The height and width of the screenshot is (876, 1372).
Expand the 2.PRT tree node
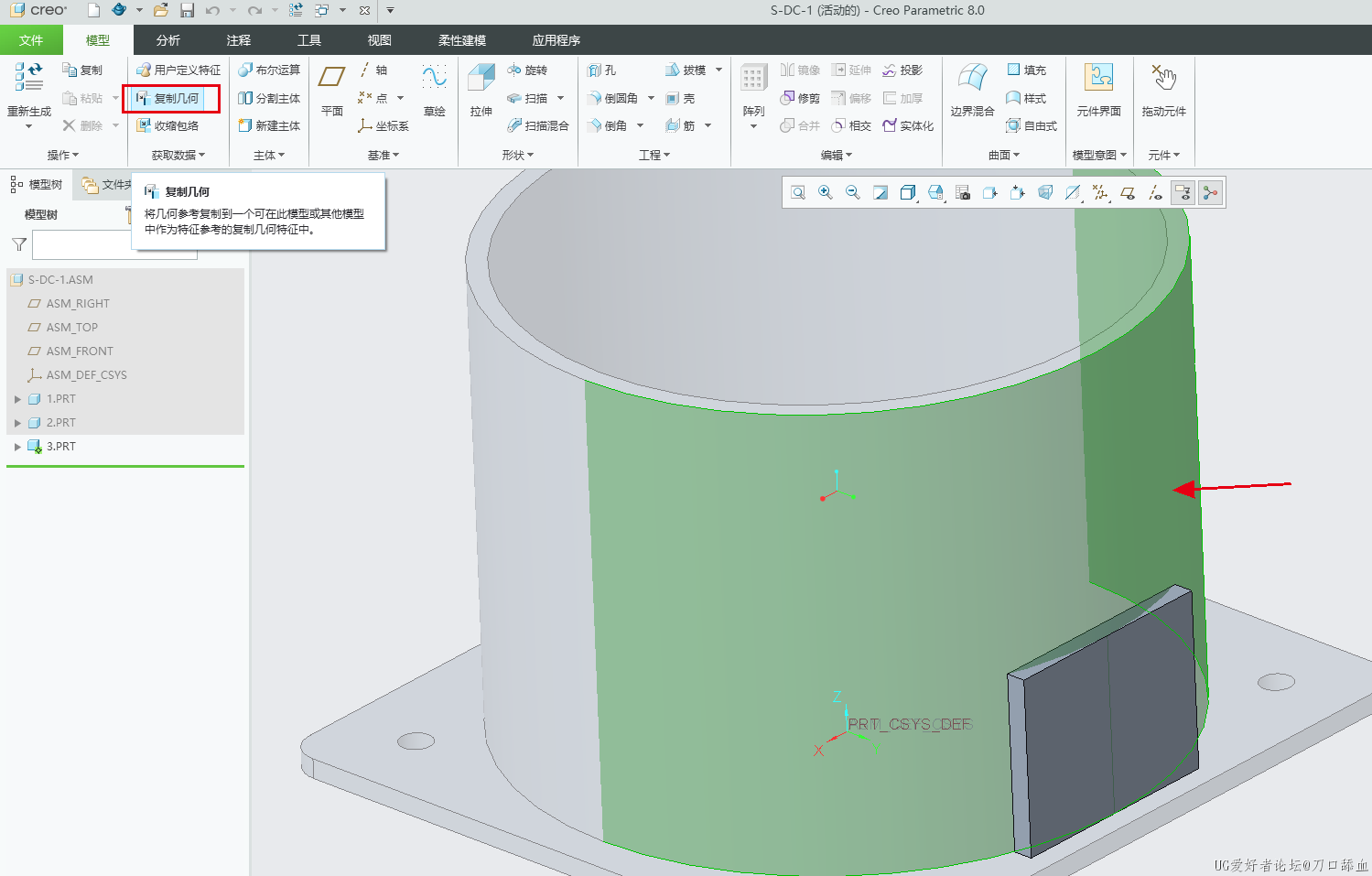pos(17,423)
